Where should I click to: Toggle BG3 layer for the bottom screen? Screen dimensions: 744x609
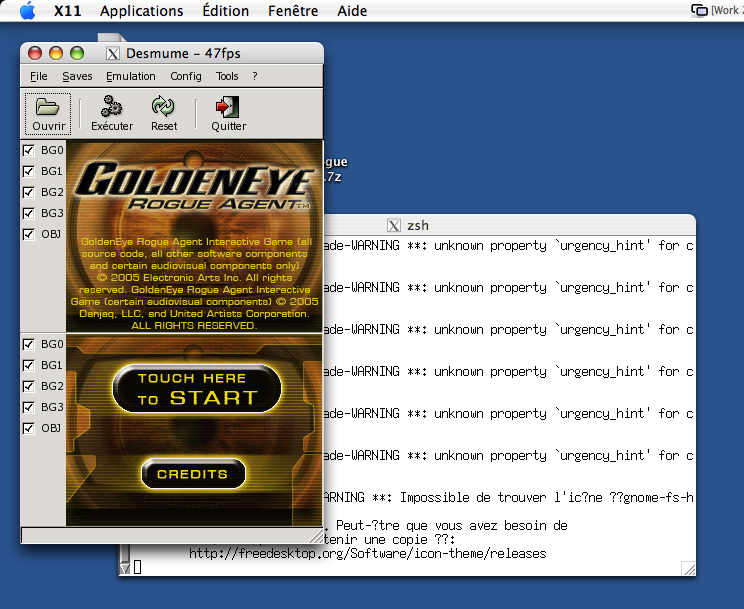28,407
